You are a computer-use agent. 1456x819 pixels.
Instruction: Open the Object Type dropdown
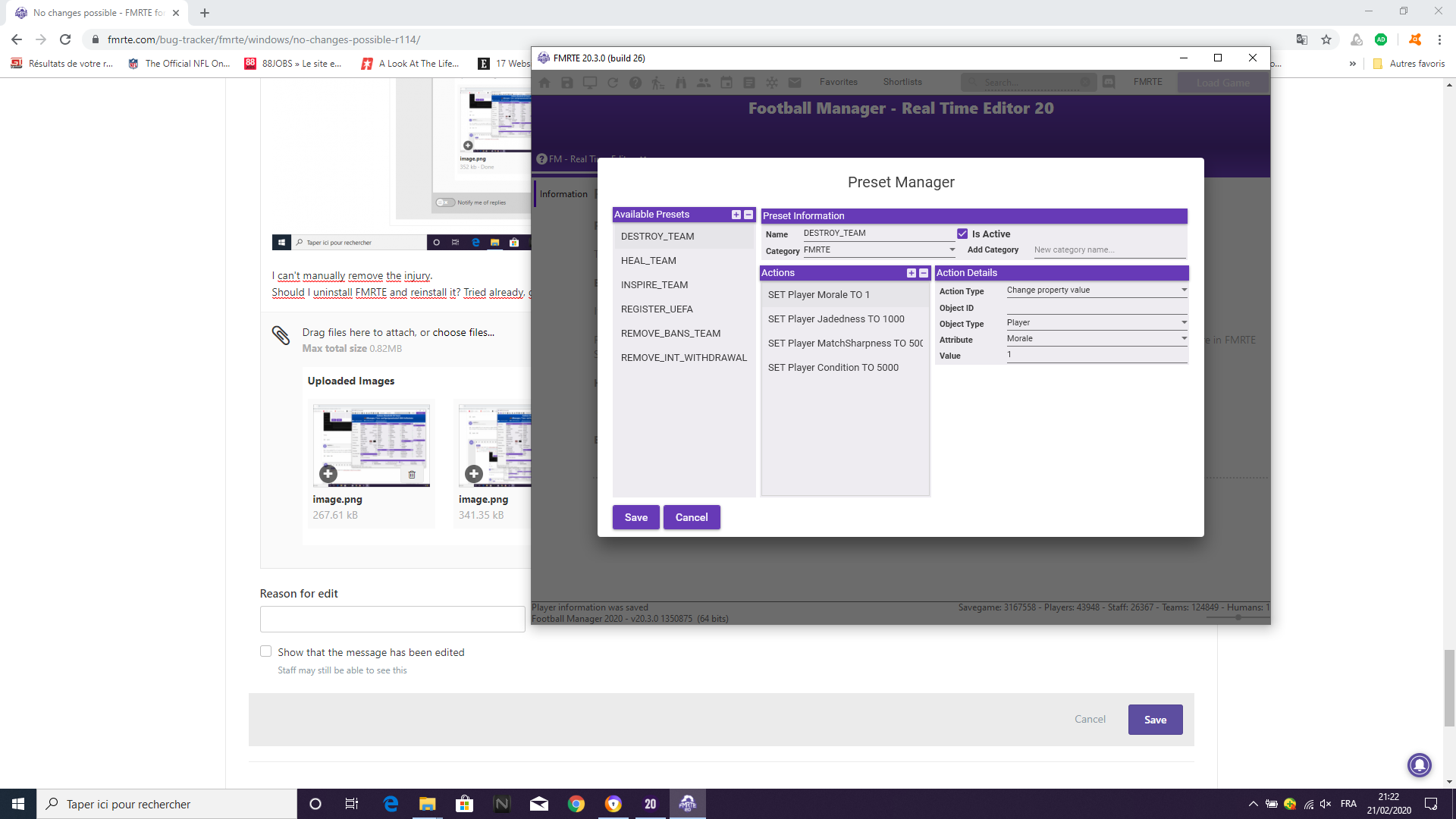pos(1097,322)
